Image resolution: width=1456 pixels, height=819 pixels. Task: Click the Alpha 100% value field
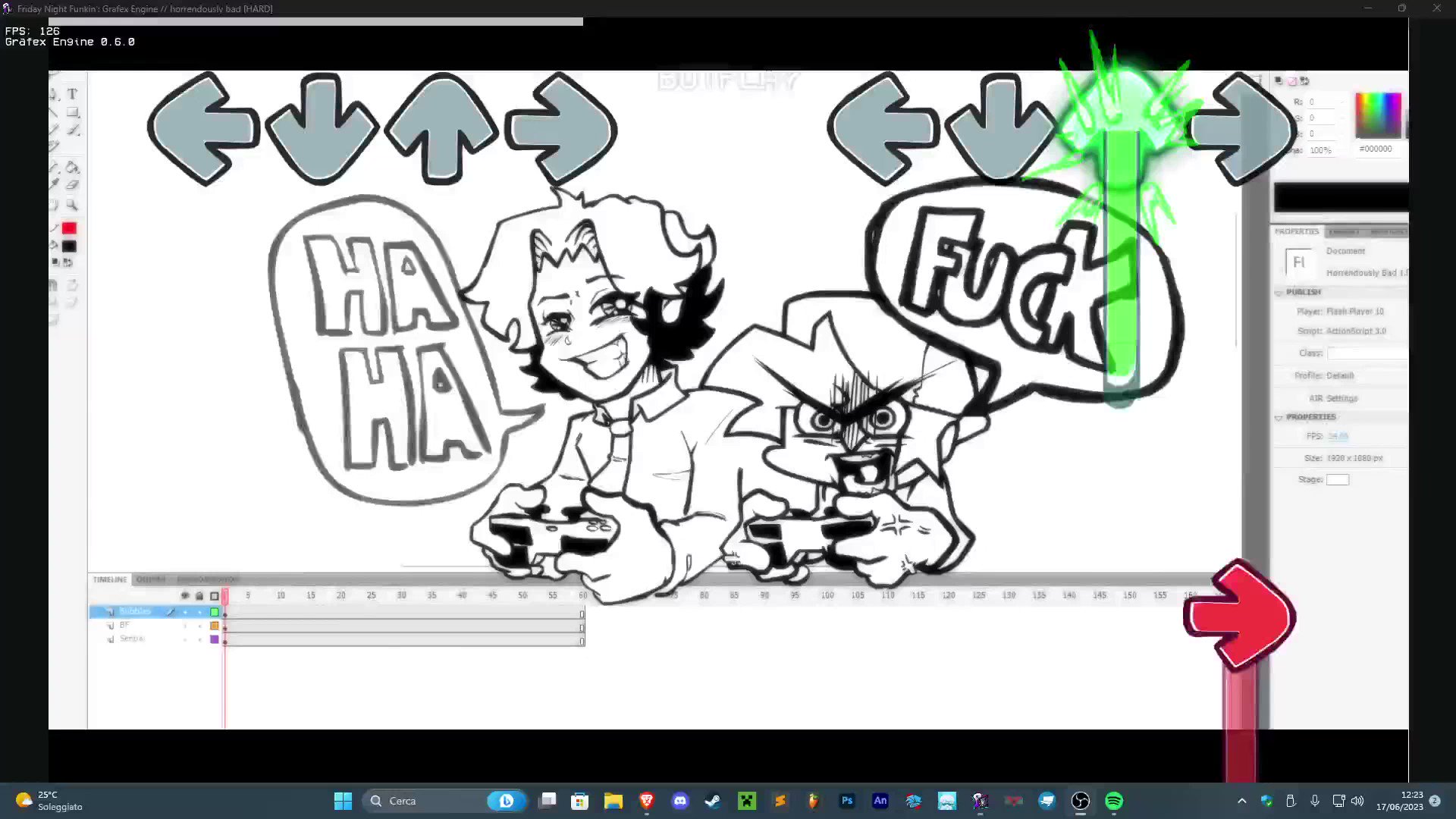click(1320, 150)
